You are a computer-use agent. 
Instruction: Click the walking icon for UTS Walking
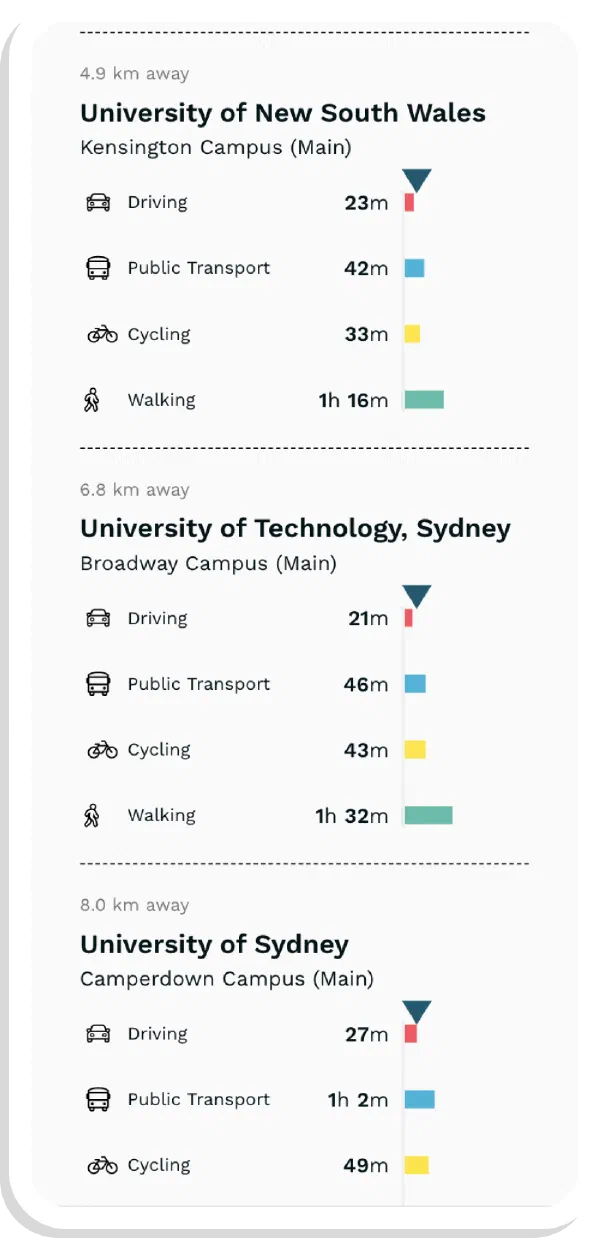[x=93, y=816]
